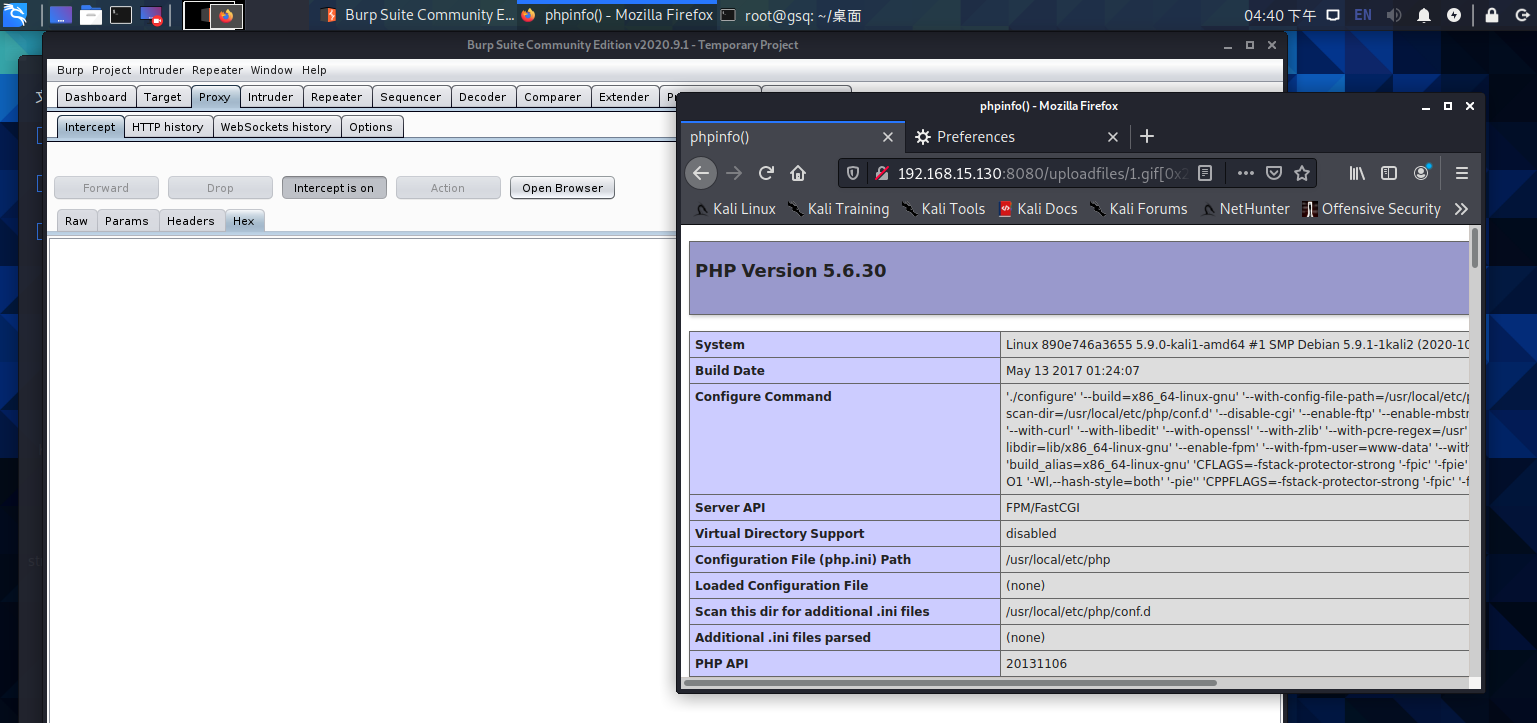This screenshot has width=1537, height=723.
Task: Open Proxy Options subtab
Action: coord(371,127)
